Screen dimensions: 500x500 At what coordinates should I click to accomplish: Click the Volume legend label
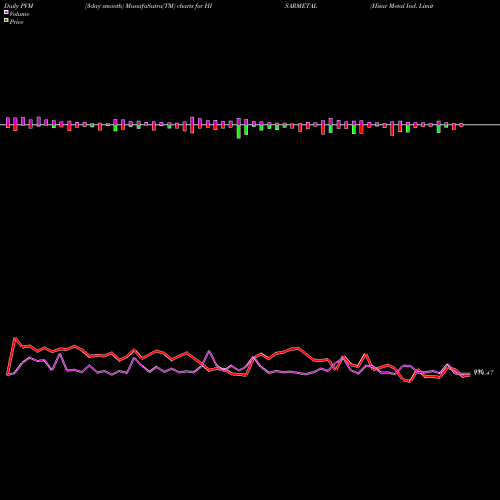pos(19,14)
